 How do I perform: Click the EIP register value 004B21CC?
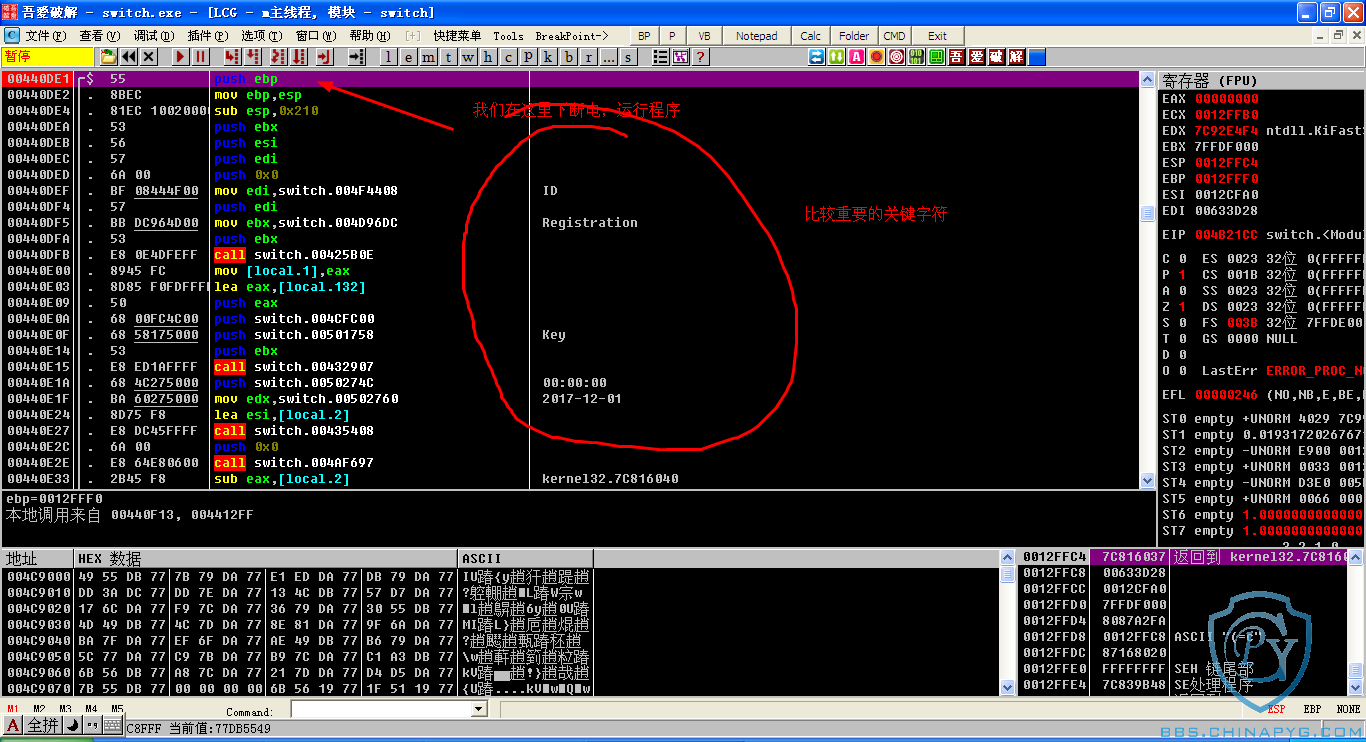tap(1226, 235)
